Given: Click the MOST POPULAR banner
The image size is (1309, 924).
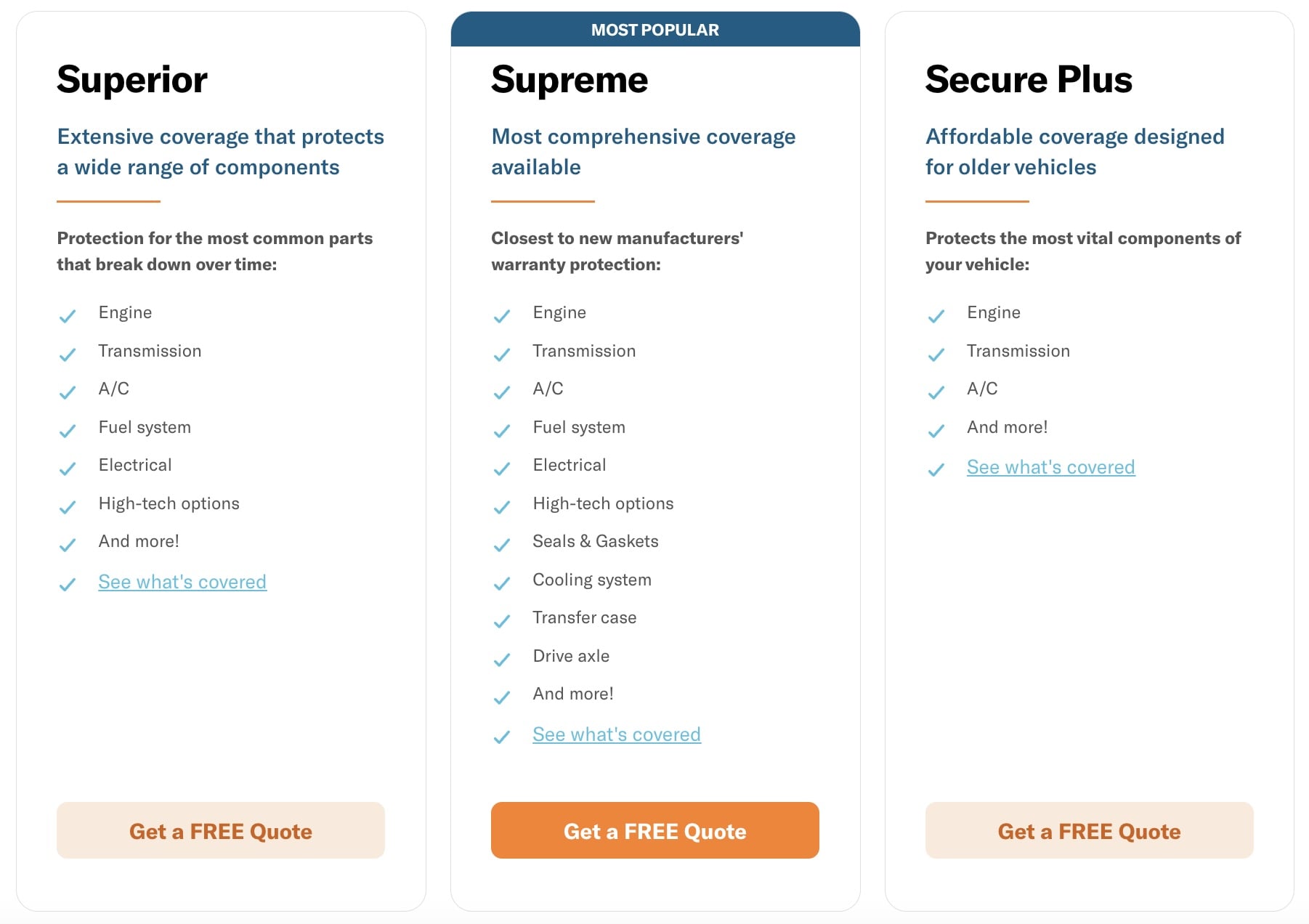Looking at the screenshot, I should (654, 30).
